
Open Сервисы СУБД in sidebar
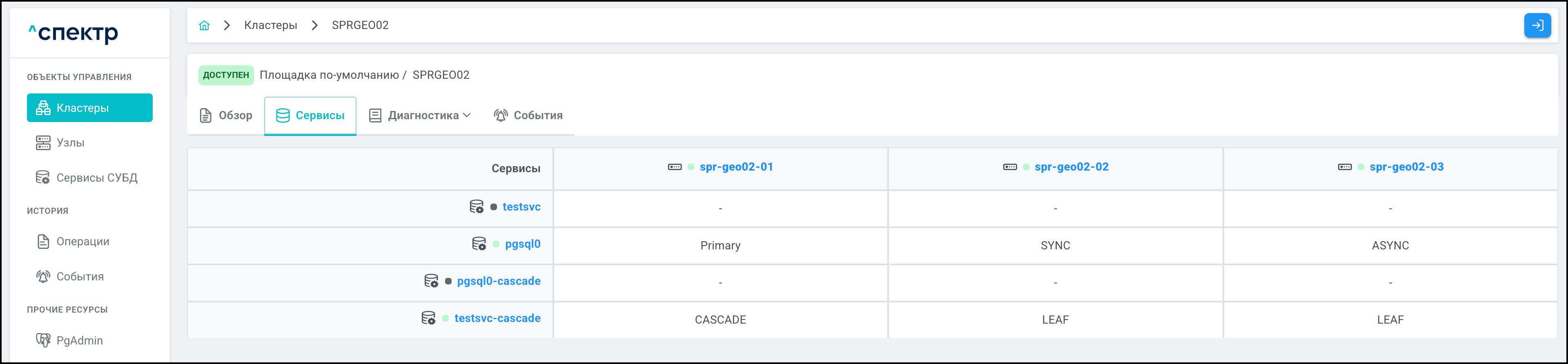[96, 178]
